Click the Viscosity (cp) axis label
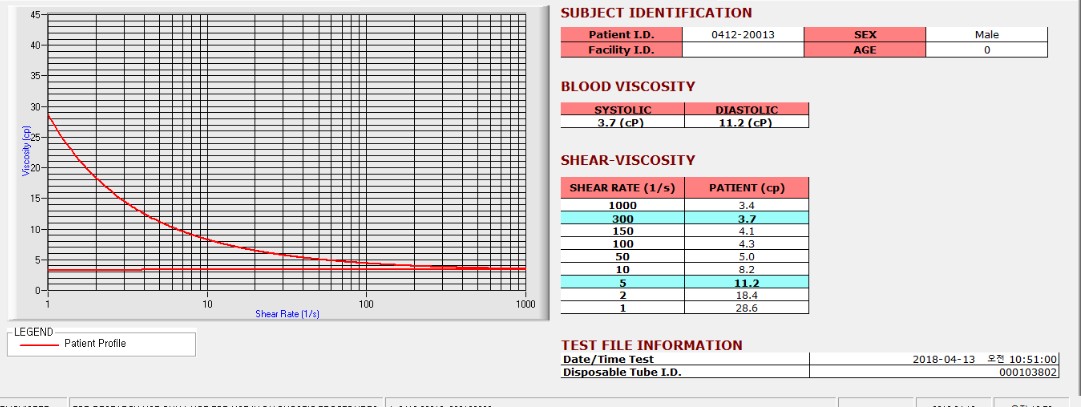This screenshot has width=1081, height=407. point(26,150)
